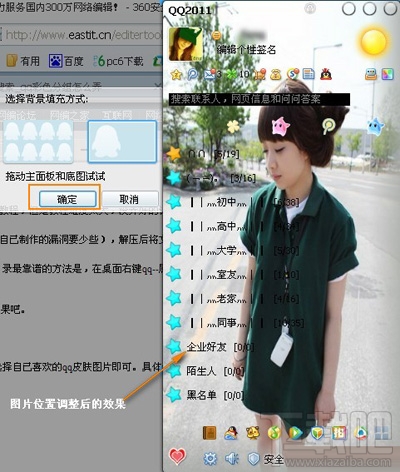Open the brown address book icon

click(210, 433)
